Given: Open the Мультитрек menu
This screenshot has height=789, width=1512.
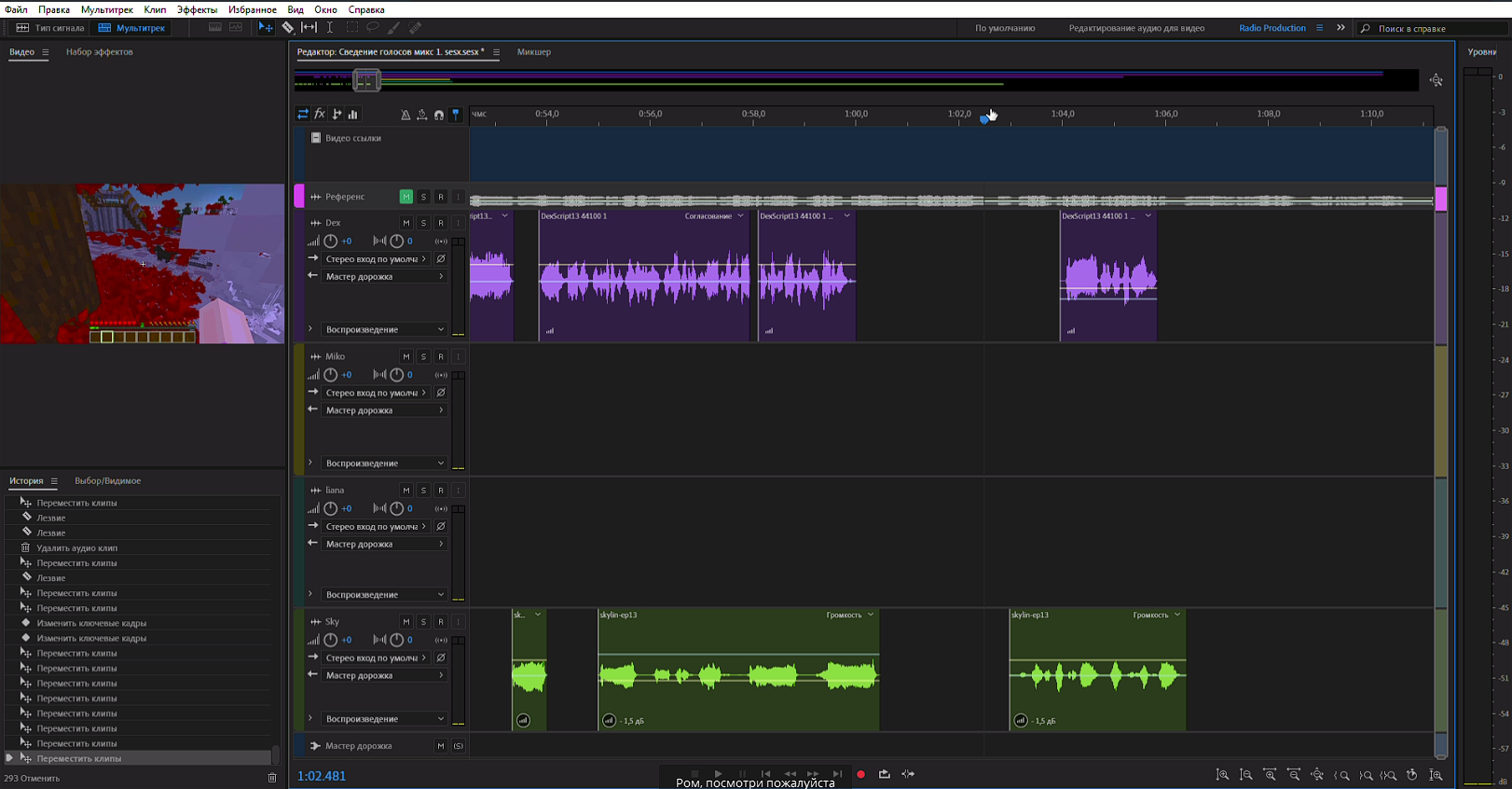Looking at the screenshot, I should pos(107,9).
